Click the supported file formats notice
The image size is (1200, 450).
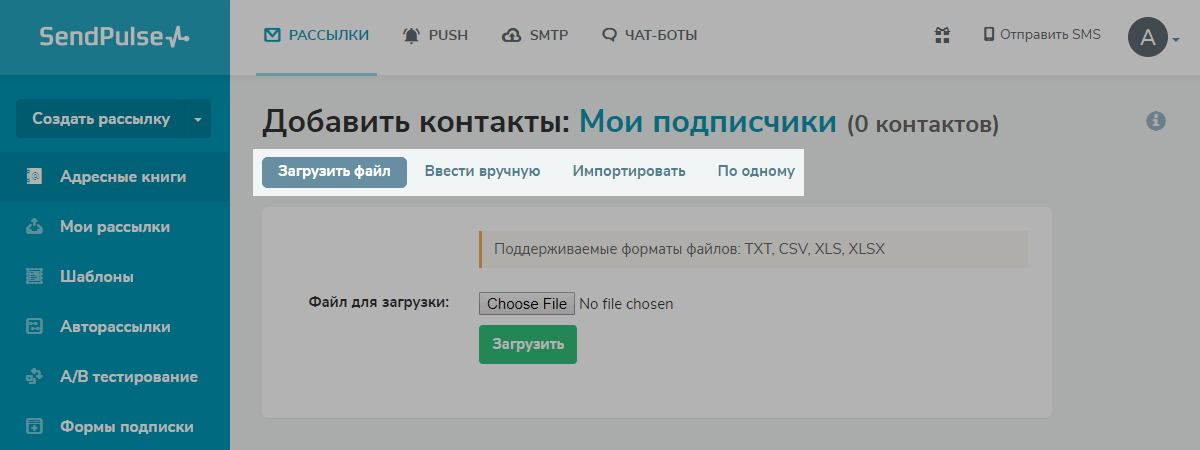coord(753,249)
